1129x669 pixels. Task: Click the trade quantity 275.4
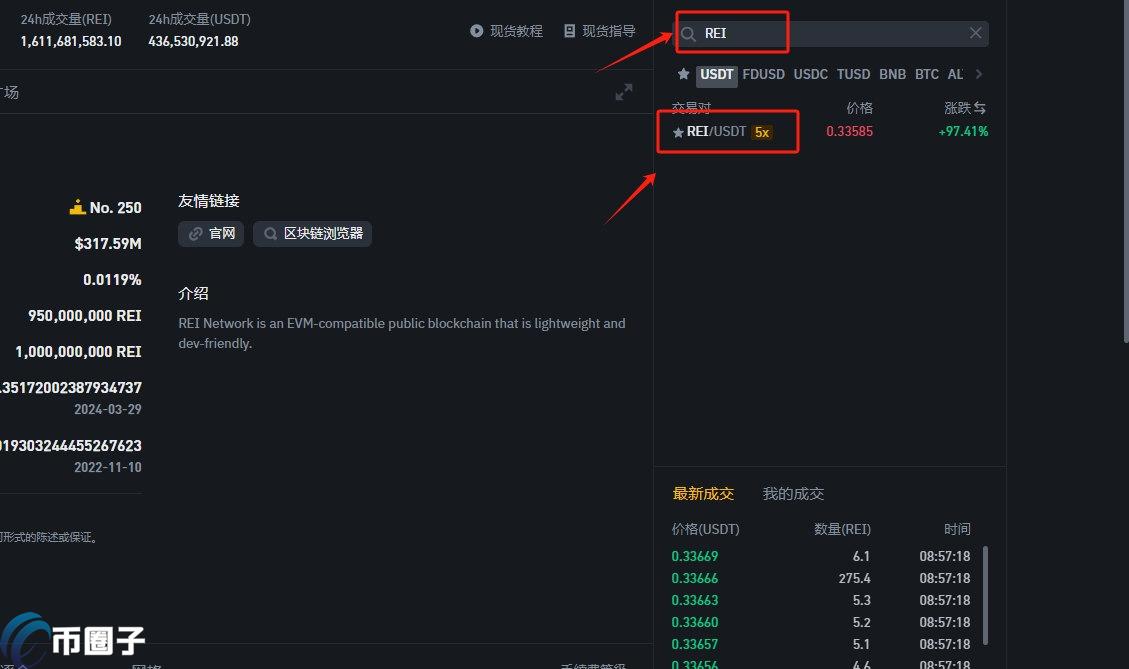click(855, 578)
